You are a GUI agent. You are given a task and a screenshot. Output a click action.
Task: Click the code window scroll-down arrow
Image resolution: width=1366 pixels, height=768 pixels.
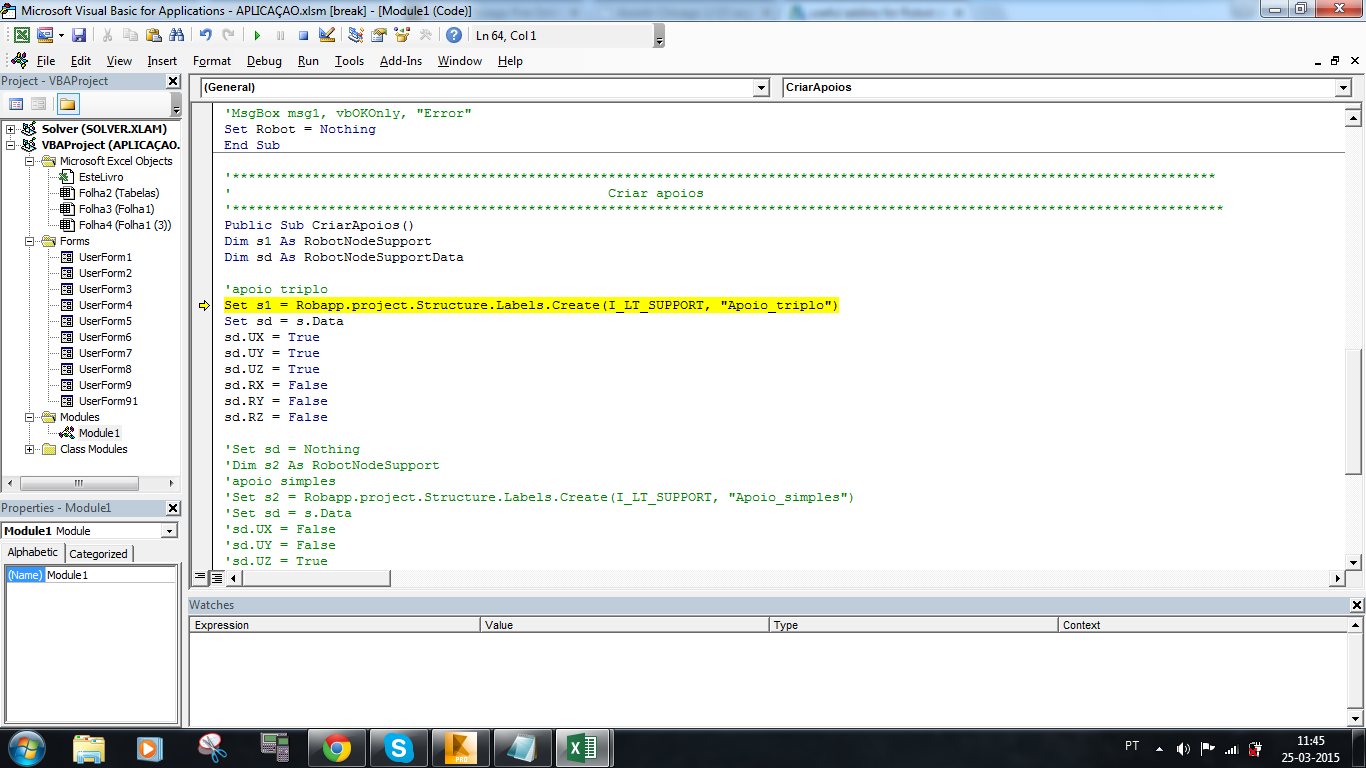pyautogui.click(x=1353, y=563)
